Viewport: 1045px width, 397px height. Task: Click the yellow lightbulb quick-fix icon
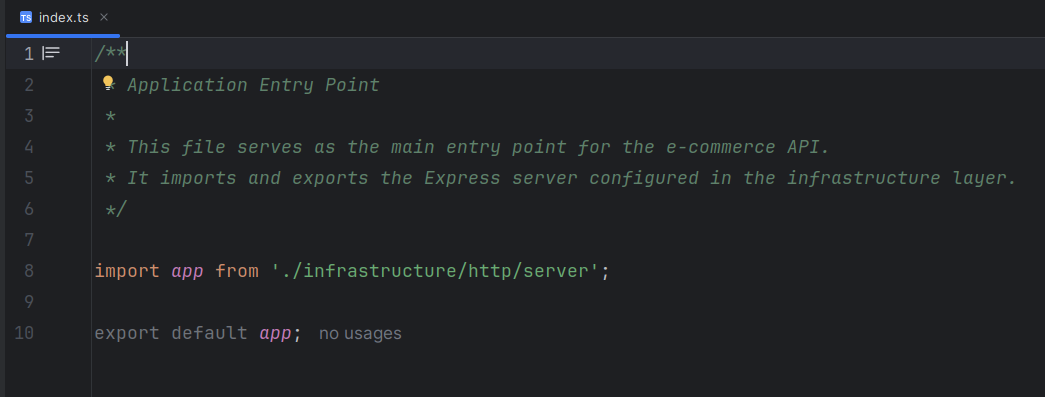[x=108, y=84]
